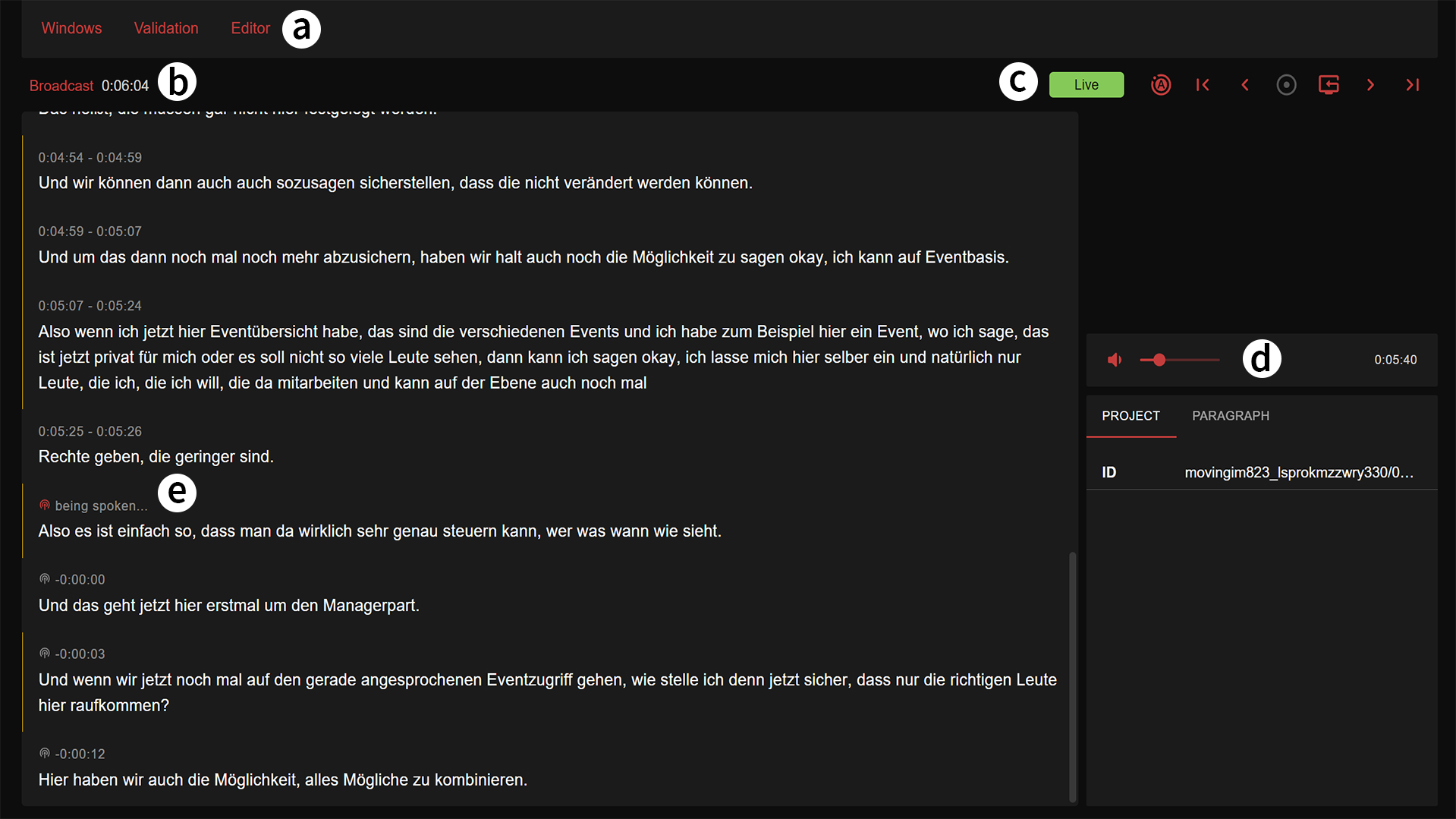1456x819 pixels.
Task: Open the Validation menu
Action: pyautogui.click(x=166, y=28)
